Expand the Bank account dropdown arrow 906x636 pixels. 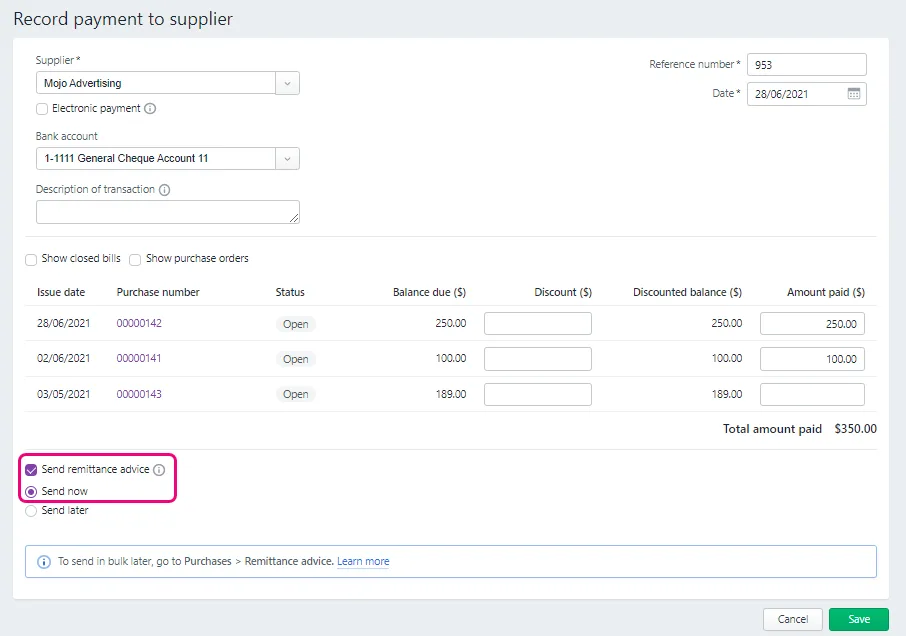[x=287, y=159]
